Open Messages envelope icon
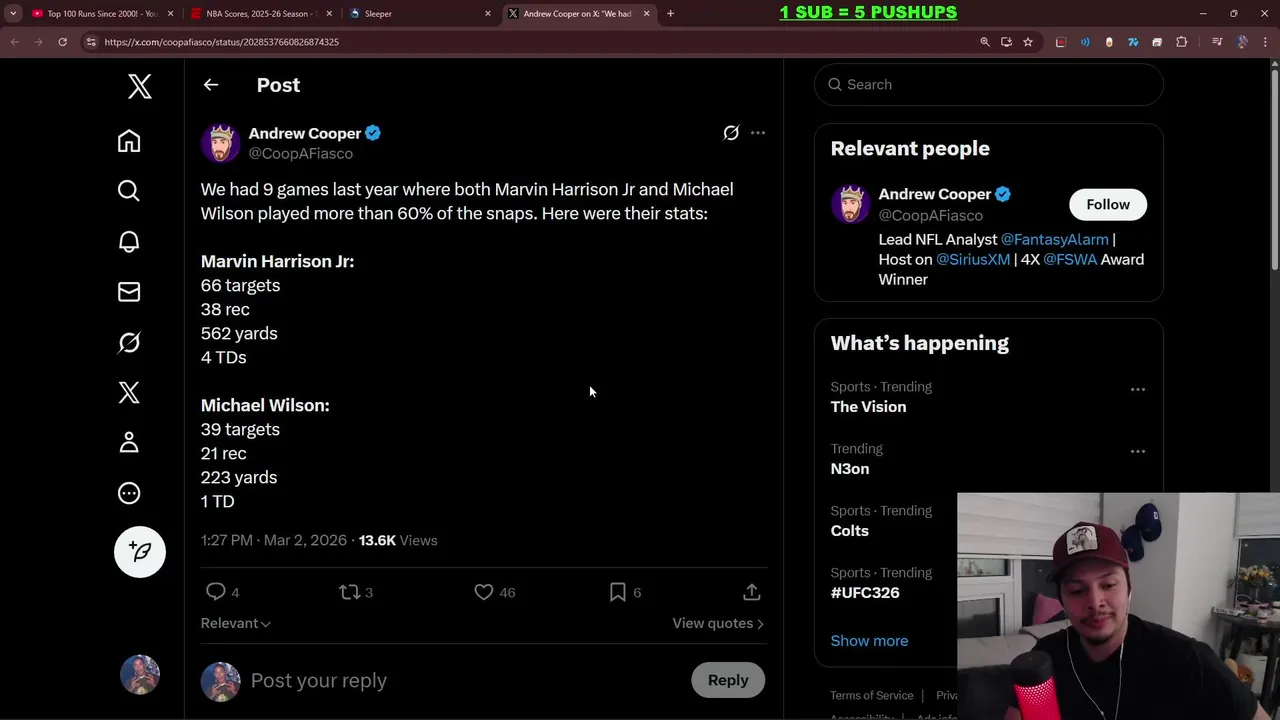The width and height of the screenshot is (1280, 720). click(x=129, y=292)
